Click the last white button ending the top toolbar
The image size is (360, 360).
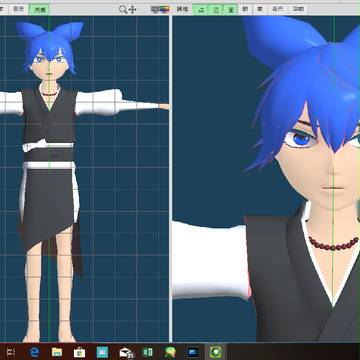tap(298, 10)
